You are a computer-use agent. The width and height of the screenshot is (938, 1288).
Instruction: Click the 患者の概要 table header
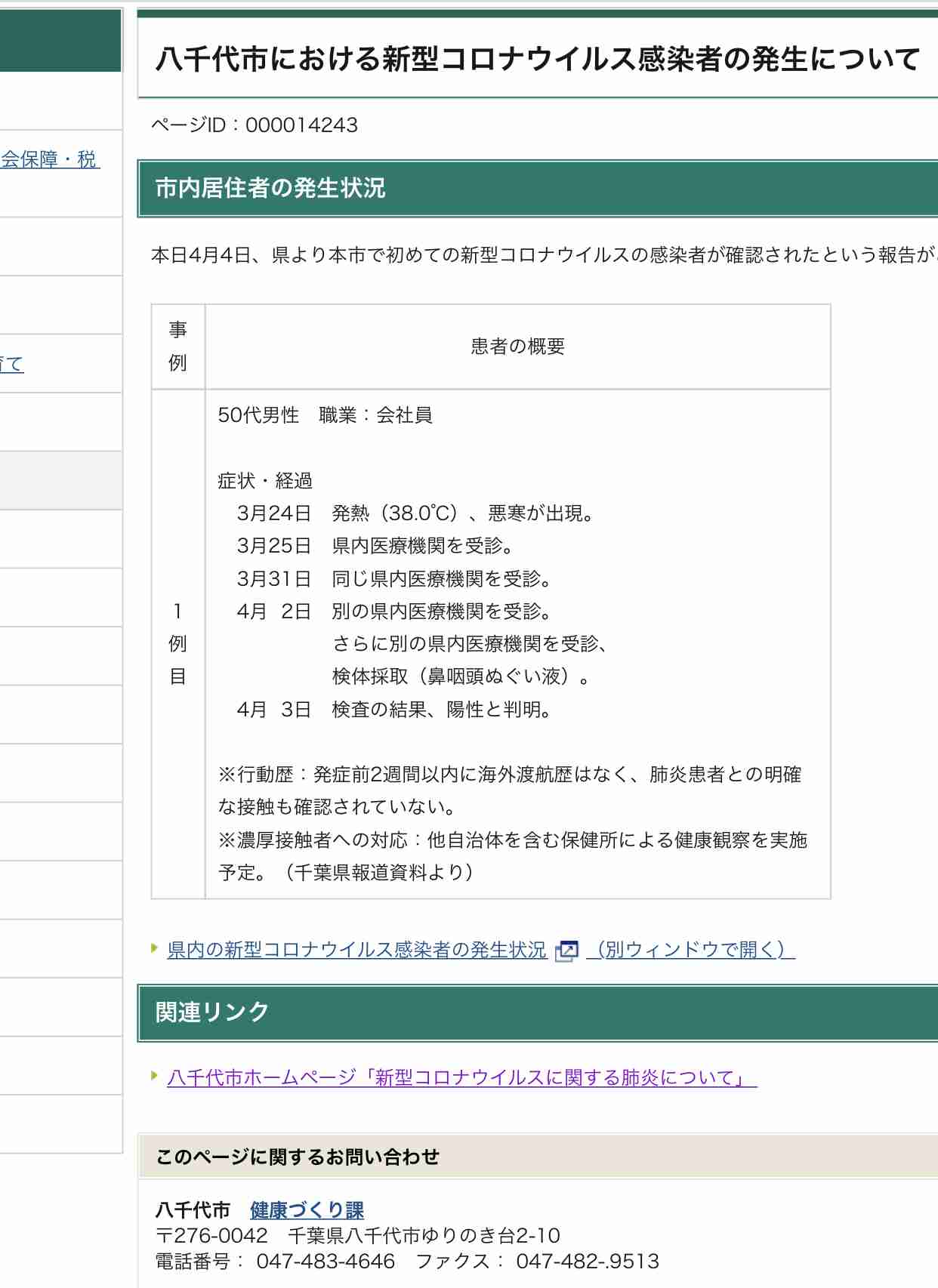pos(518,347)
